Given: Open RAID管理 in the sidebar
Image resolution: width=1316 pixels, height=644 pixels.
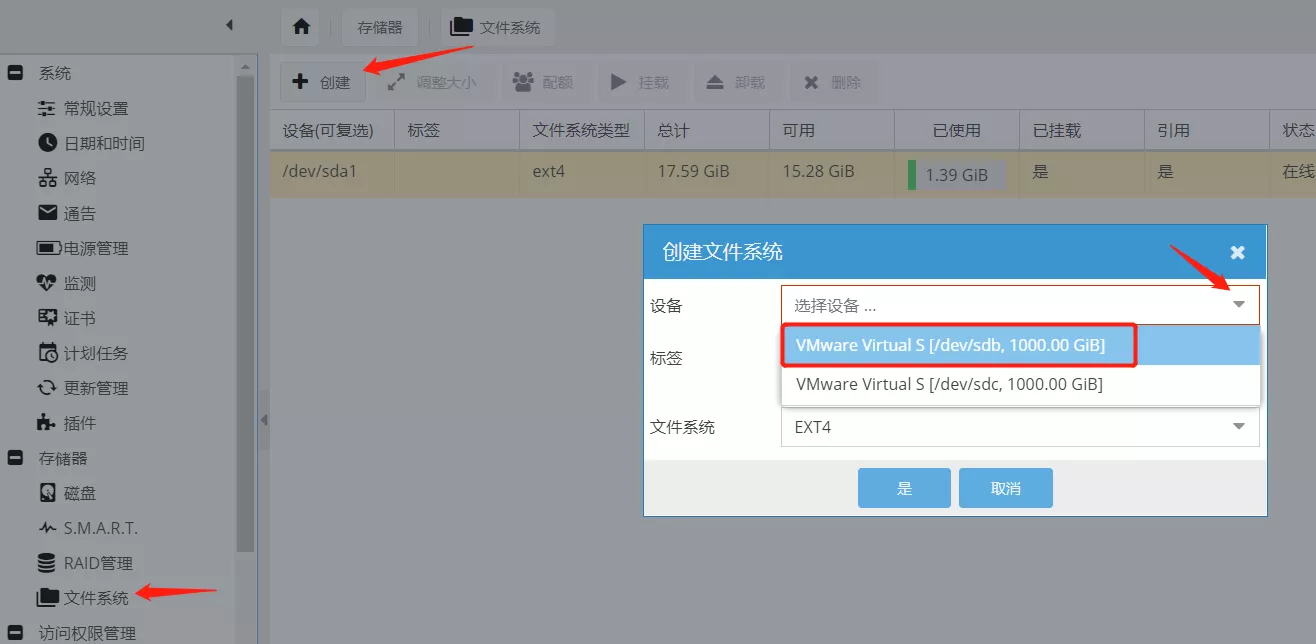Looking at the screenshot, I should tap(97, 563).
